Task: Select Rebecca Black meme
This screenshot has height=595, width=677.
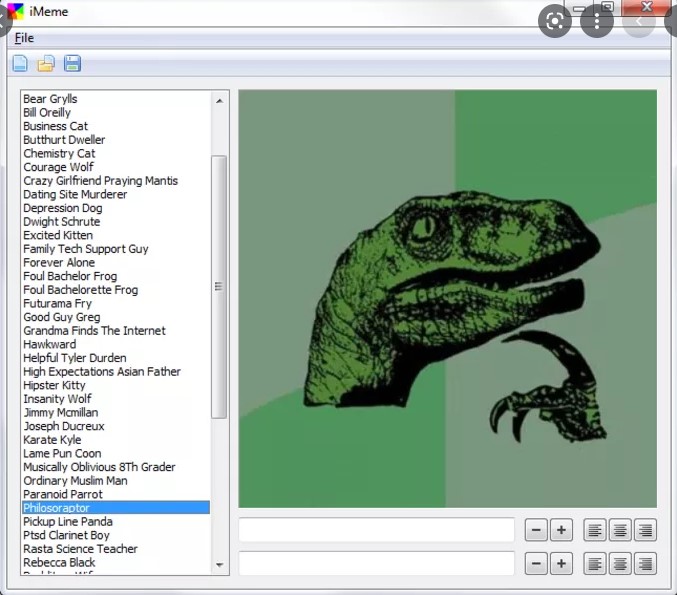Action: 59,563
